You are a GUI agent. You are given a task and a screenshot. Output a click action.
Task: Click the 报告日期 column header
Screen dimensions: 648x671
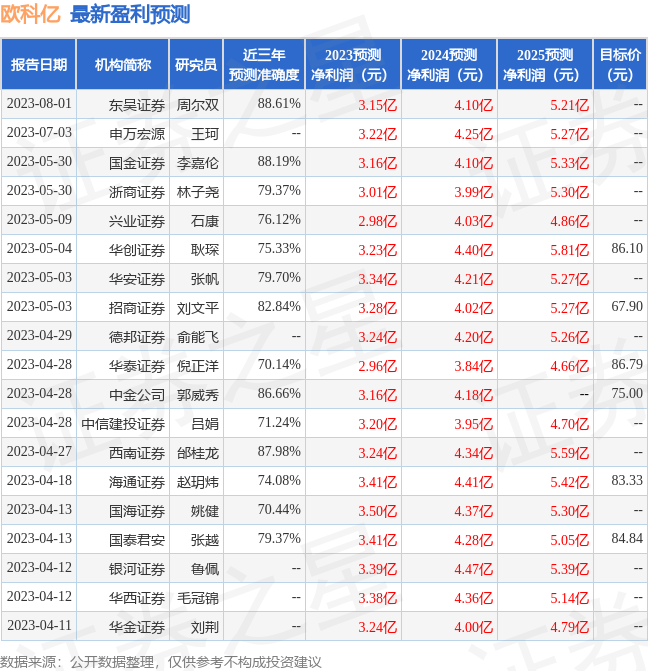(x=39, y=65)
